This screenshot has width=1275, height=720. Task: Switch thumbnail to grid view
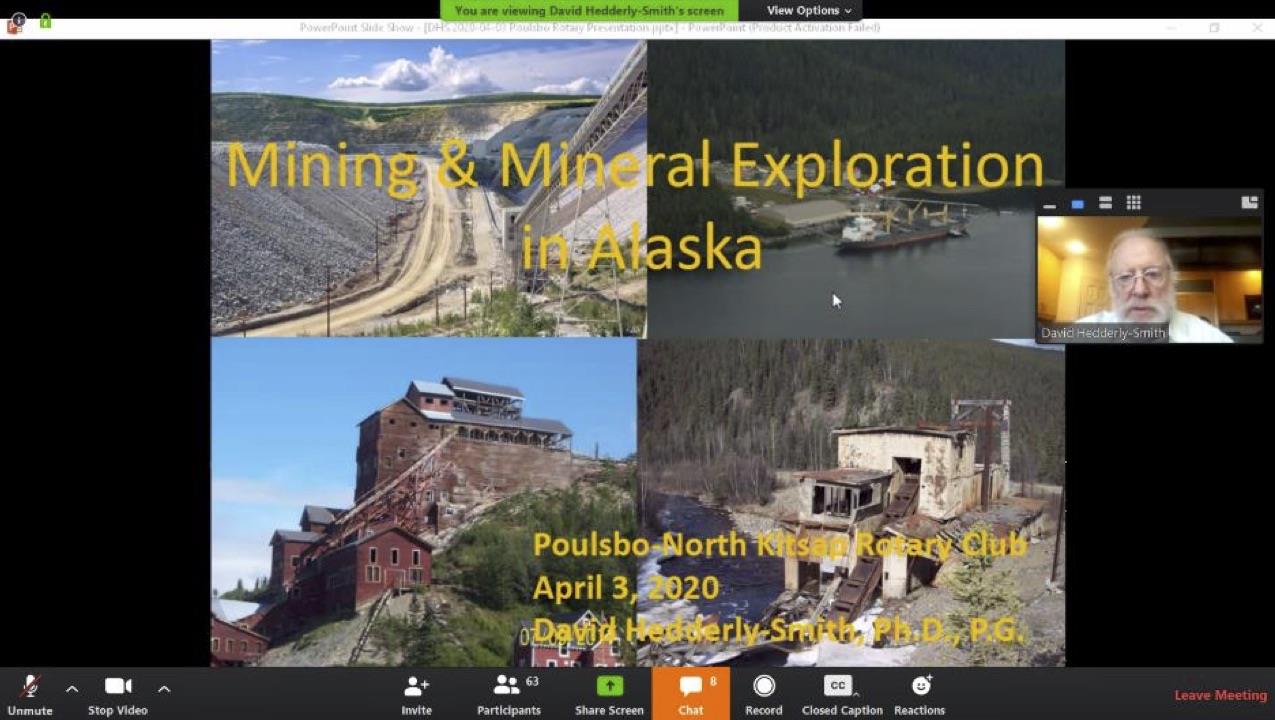pyautogui.click(x=1133, y=203)
